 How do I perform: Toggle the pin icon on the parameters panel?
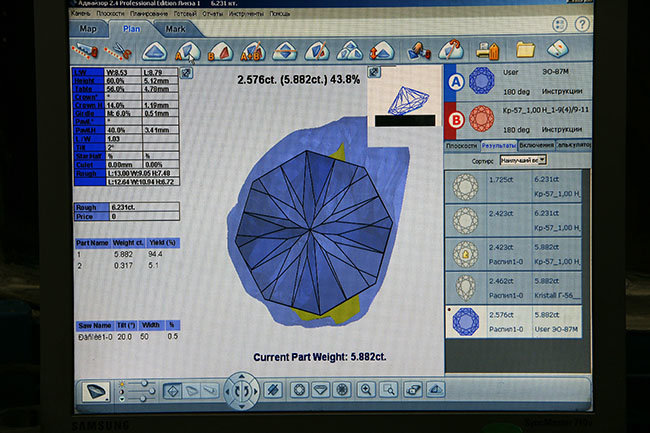click(x=186, y=73)
